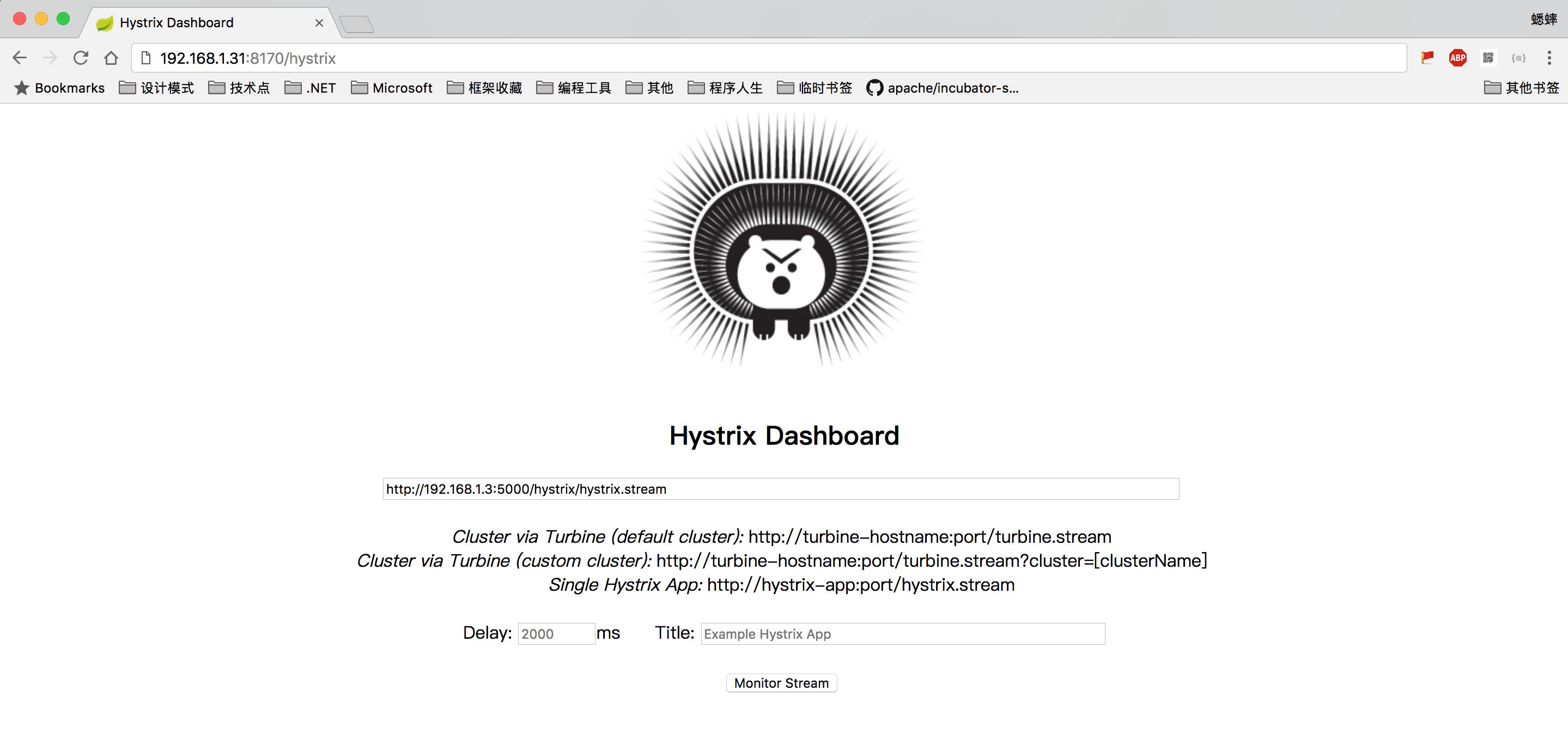
Task: Open the apache/incubator-s... GitHub bookmark
Action: (942, 88)
